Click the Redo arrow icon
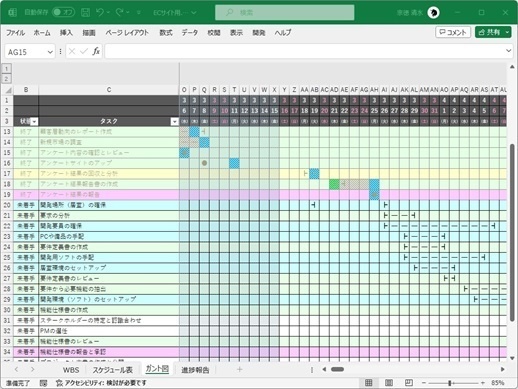Image resolution: width=518 pixels, height=389 pixels. point(119,12)
